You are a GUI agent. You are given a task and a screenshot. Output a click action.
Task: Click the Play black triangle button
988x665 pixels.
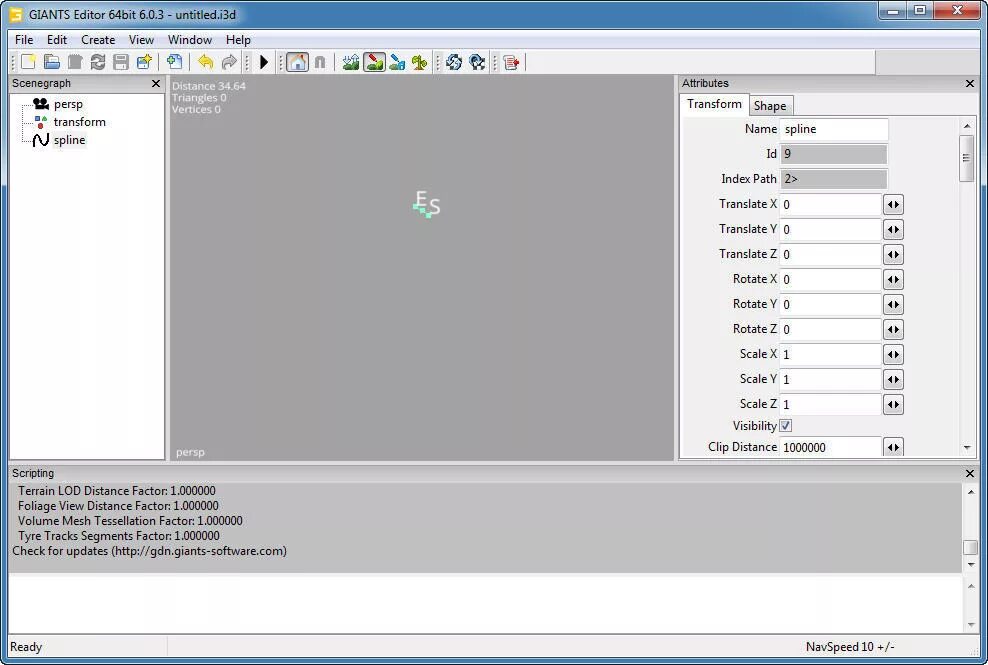coord(264,62)
